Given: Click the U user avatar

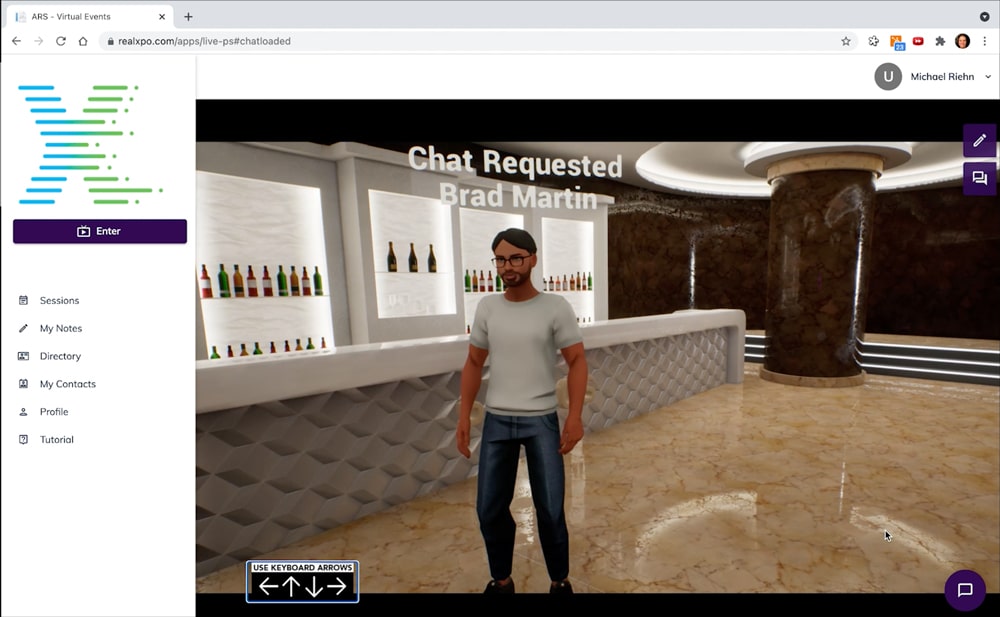Looking at the screenshot, I should 888,77.
